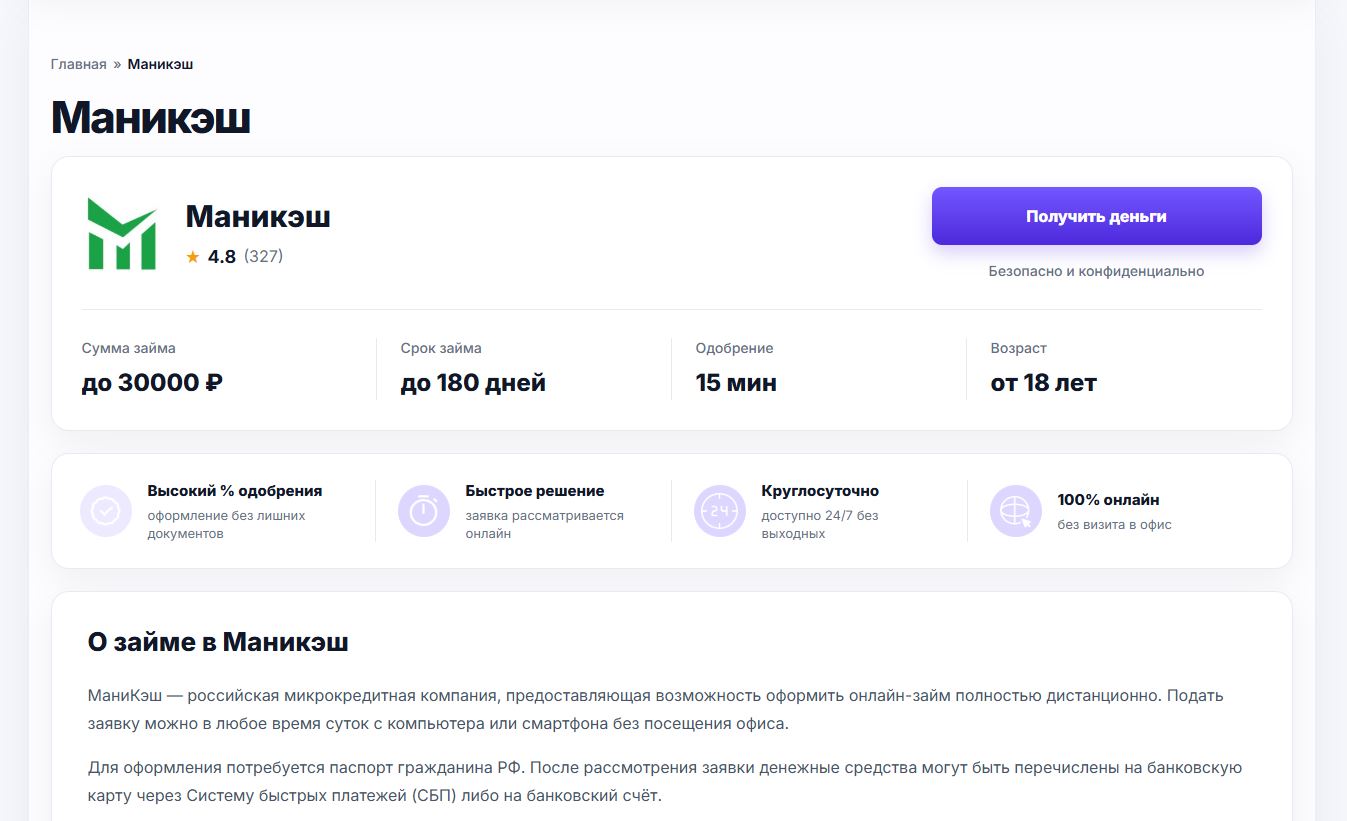Click the paragraph starting МаниКэш — российская
Screen dimensions: 1347x821
[x=656, y=709]
